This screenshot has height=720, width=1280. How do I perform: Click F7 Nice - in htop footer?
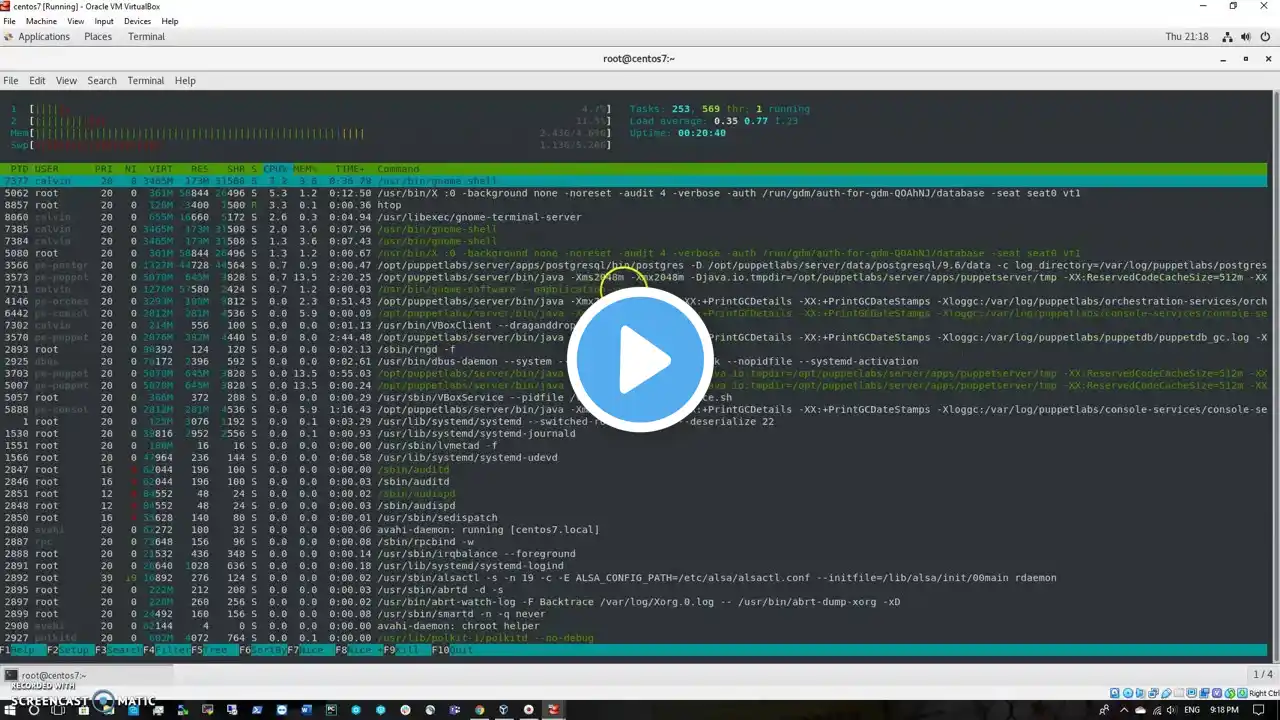[x=311, y=650]
